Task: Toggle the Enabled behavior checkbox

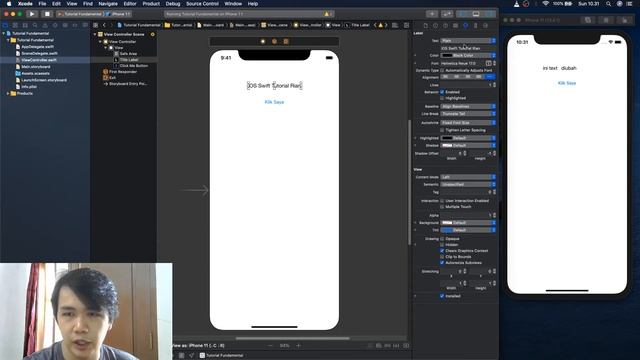Action: click(x=442, y=92)
